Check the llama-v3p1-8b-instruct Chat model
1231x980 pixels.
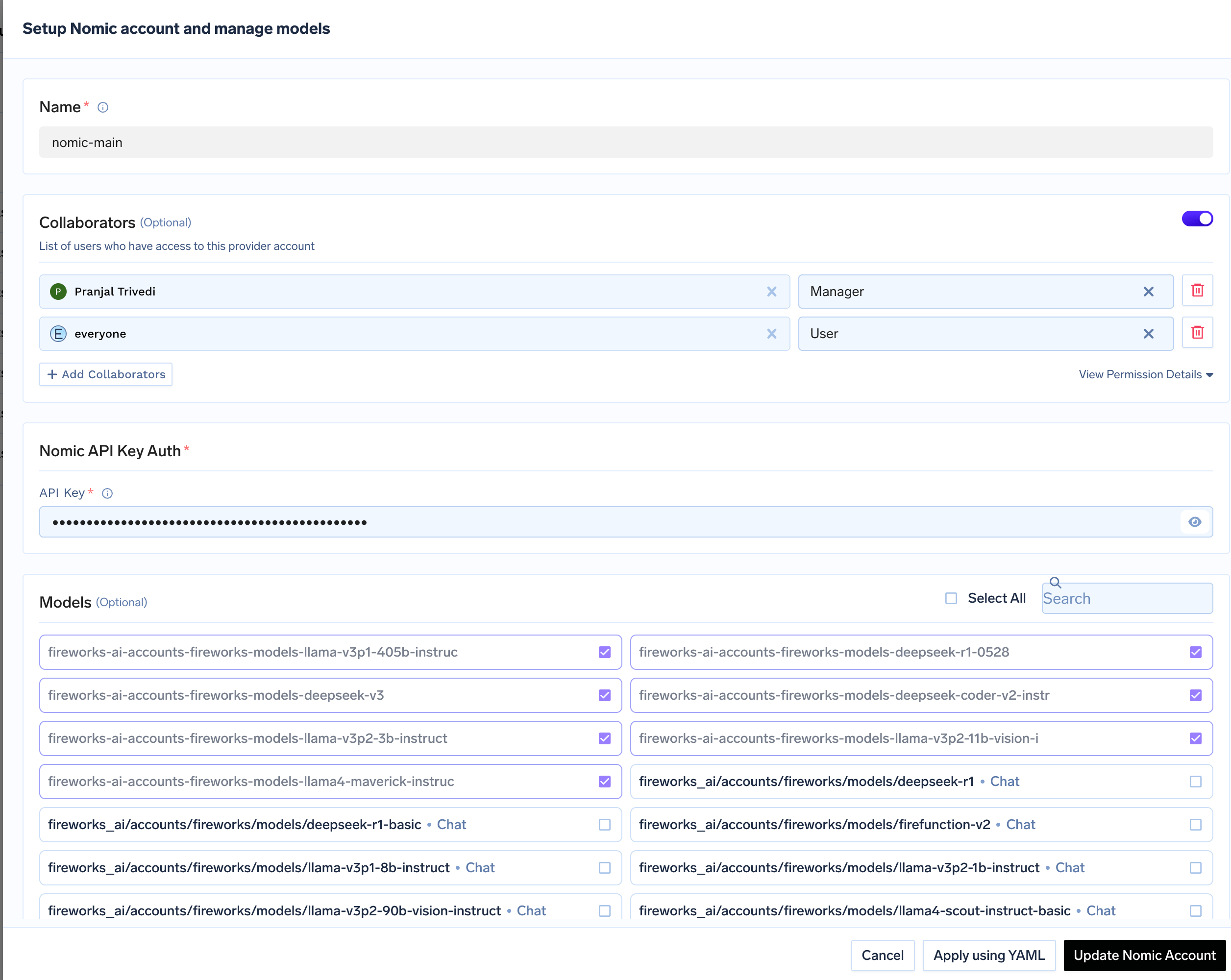pos(605,868)
